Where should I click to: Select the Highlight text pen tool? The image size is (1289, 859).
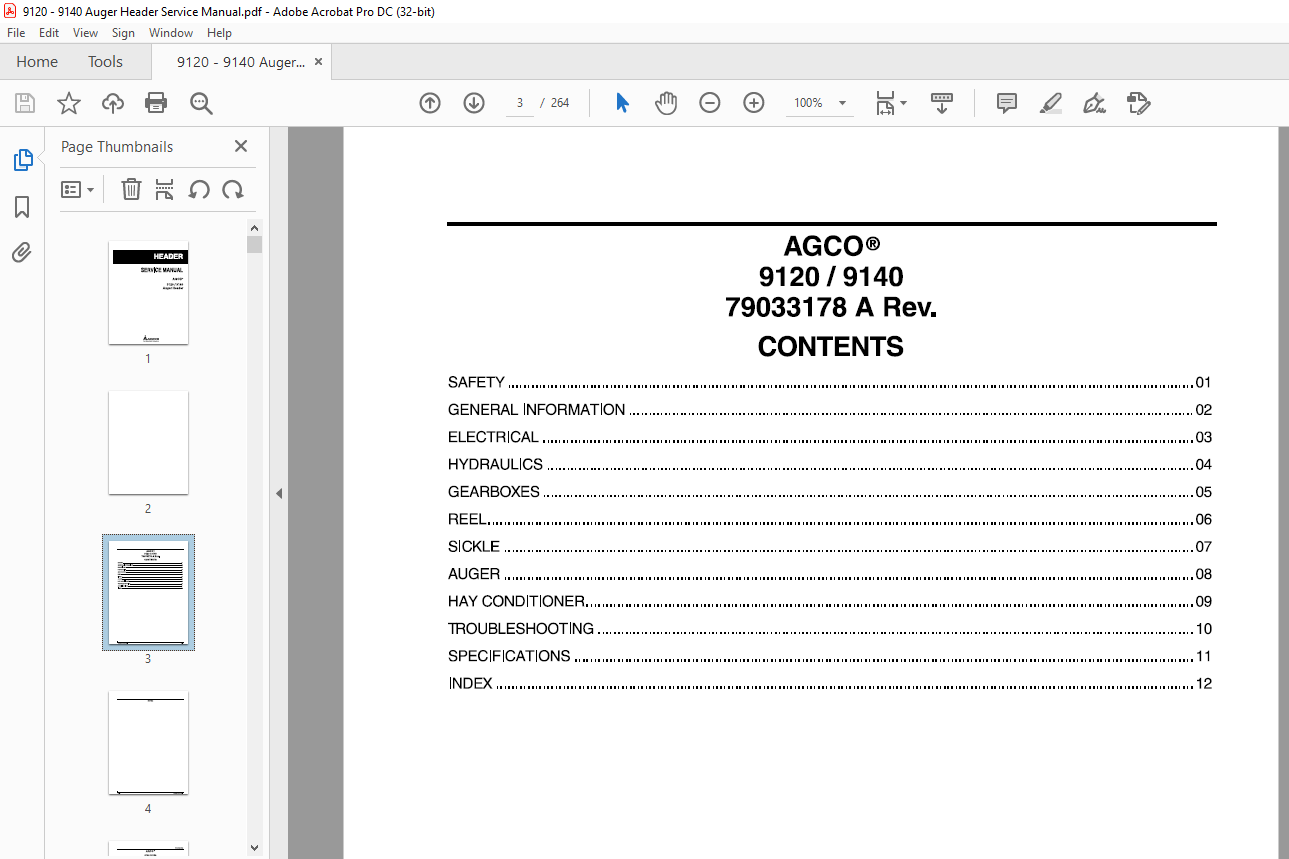click(1050, 103)
